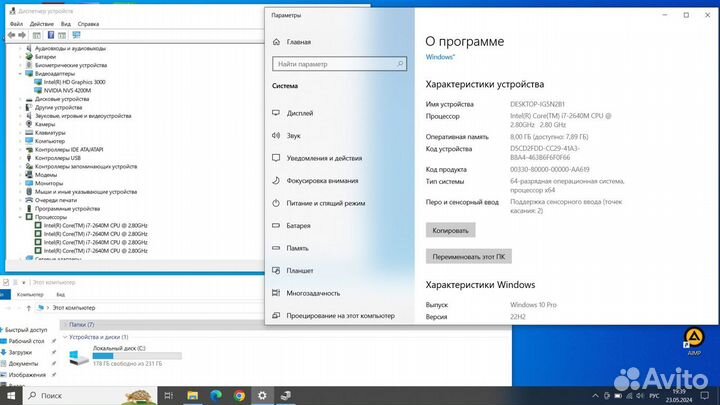Launch Microsoft Edge from taskbar

(216, 395)
